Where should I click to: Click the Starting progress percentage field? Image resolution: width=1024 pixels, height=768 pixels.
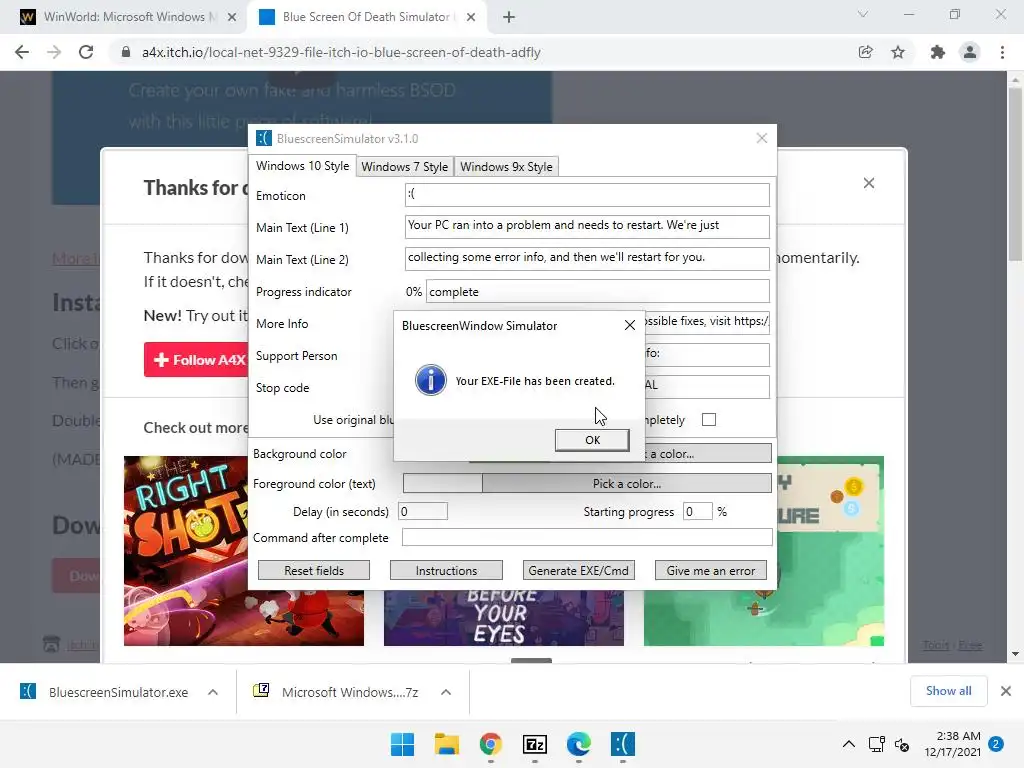pos(697,511)
